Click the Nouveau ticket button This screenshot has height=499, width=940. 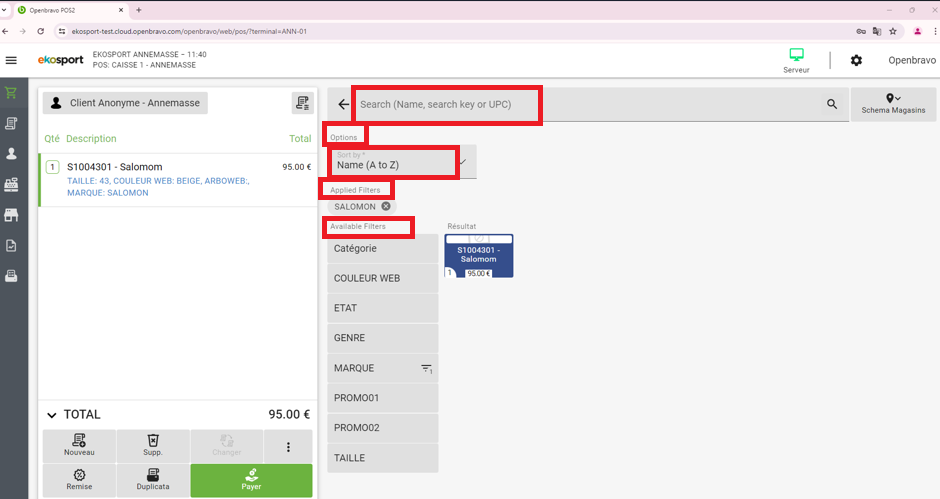click(x=79, y=446)
